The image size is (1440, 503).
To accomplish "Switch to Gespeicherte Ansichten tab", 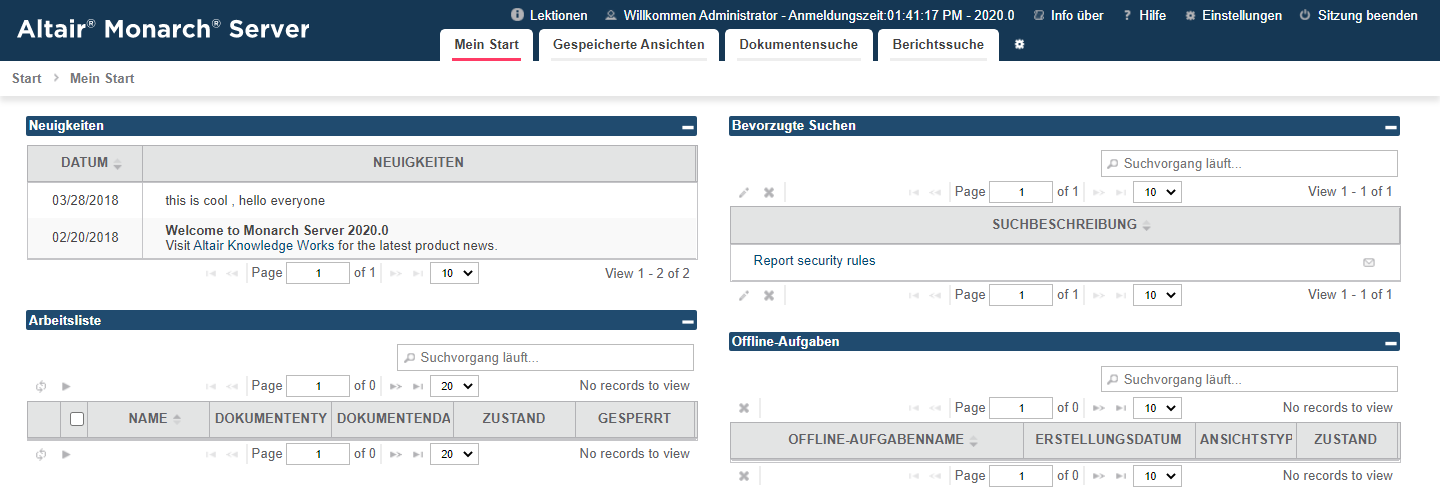I will pyautogui.click(x=629, y=45).
